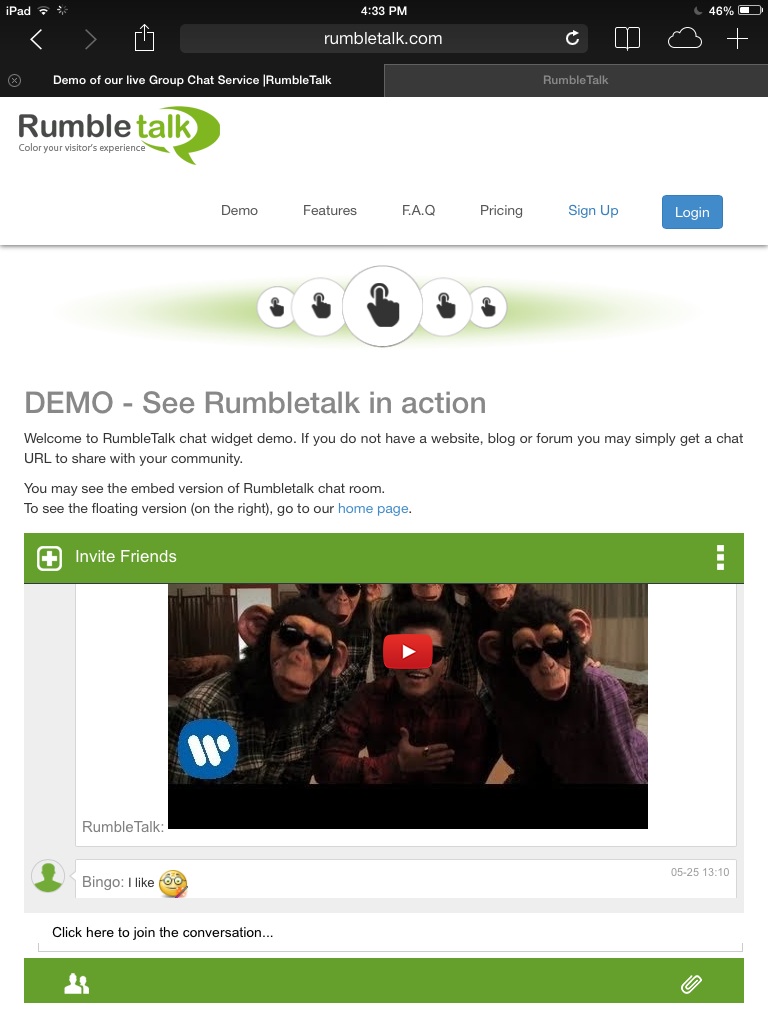Viewport: 768px width, 1024px height.
Task: Open iCloud tabs cloud icon
Action: point(684,39)
